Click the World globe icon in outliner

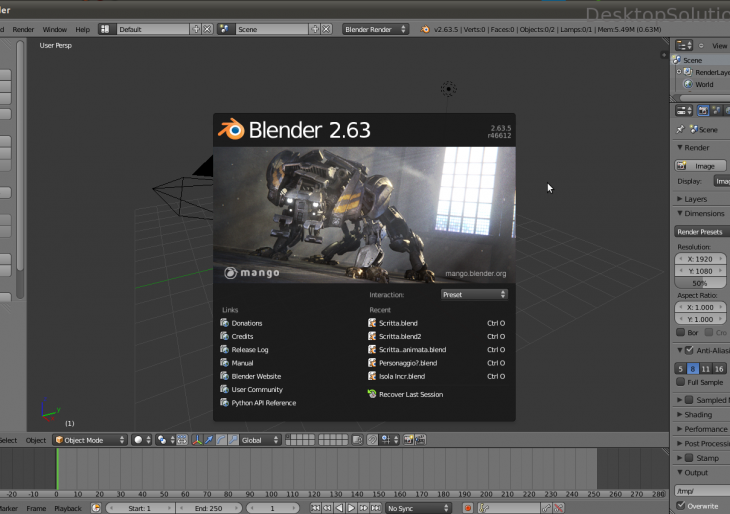(x=688, y=85)
